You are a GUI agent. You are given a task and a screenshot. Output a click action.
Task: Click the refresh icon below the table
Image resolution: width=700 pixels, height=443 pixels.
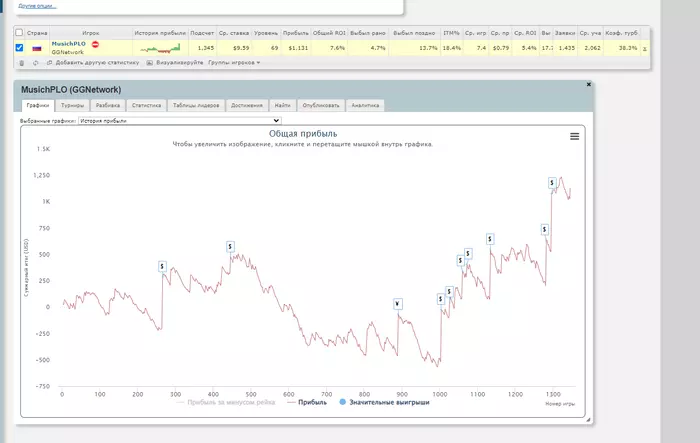tap(35, 63)
